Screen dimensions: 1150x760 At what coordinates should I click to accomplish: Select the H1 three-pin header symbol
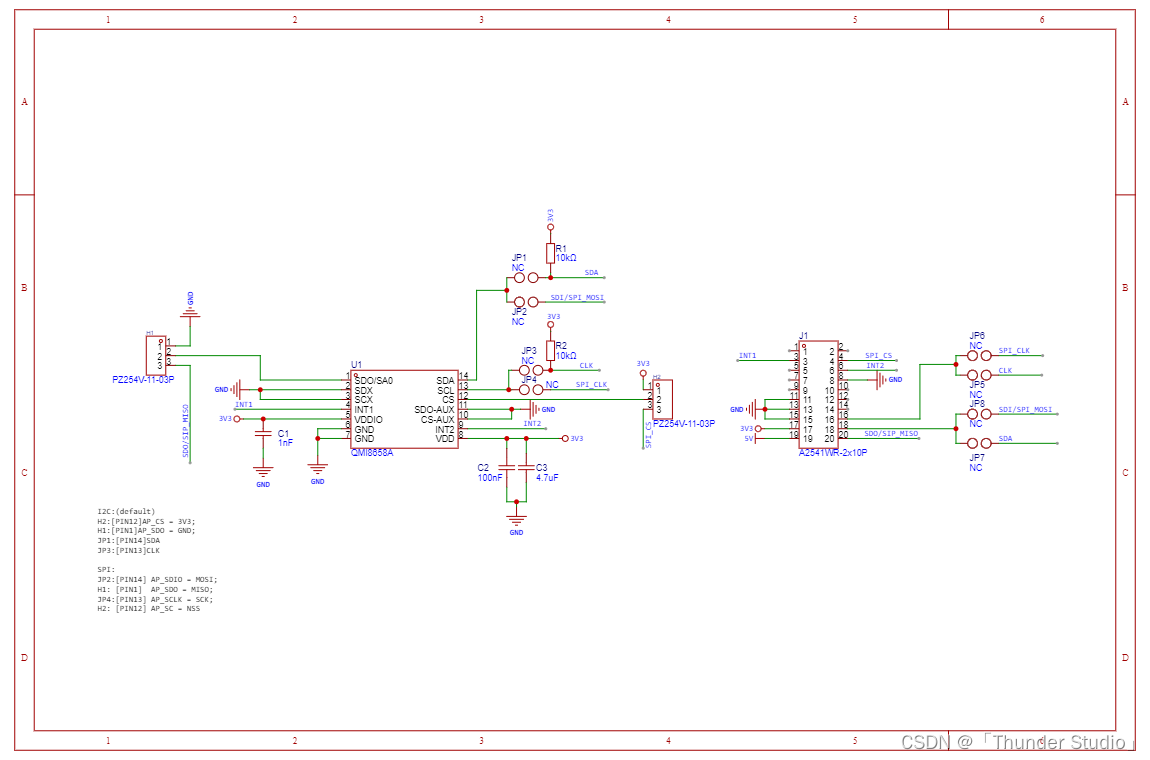coord(156,355)
